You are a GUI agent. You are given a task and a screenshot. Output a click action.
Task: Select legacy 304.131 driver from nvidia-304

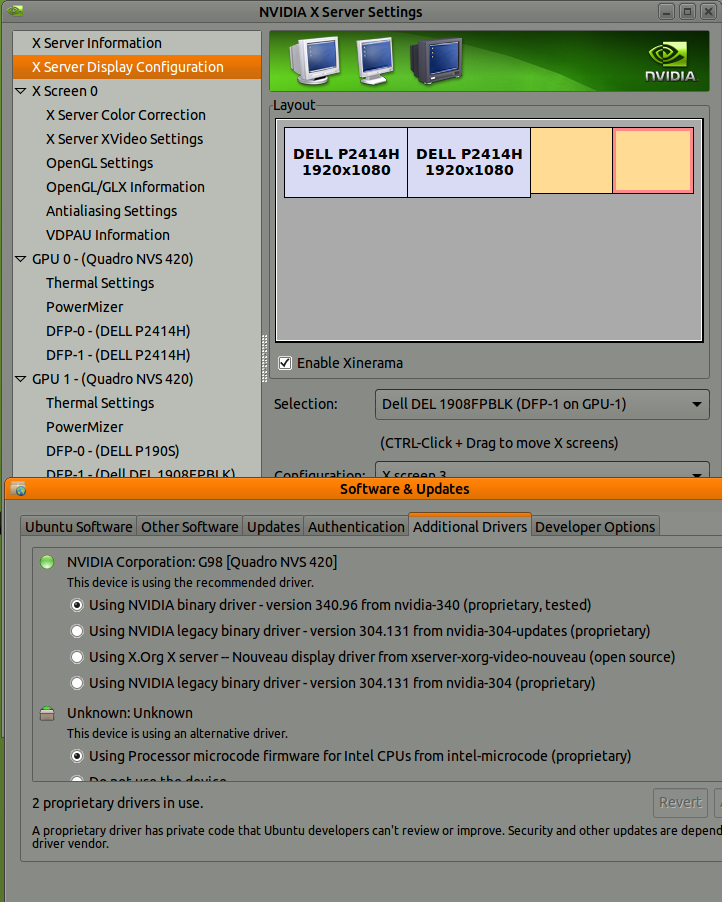(x=77, y=683)
